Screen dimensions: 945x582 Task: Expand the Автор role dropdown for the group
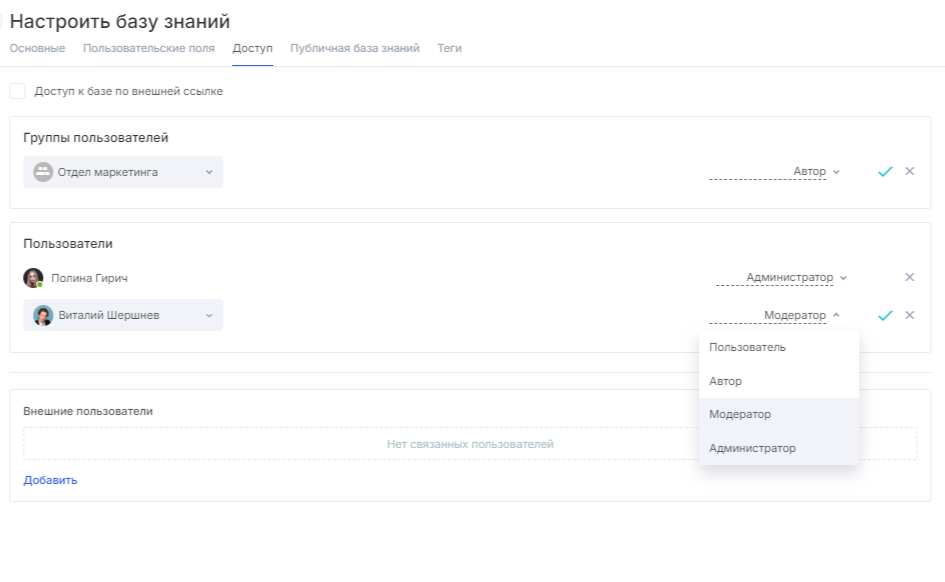coord(816,172)
